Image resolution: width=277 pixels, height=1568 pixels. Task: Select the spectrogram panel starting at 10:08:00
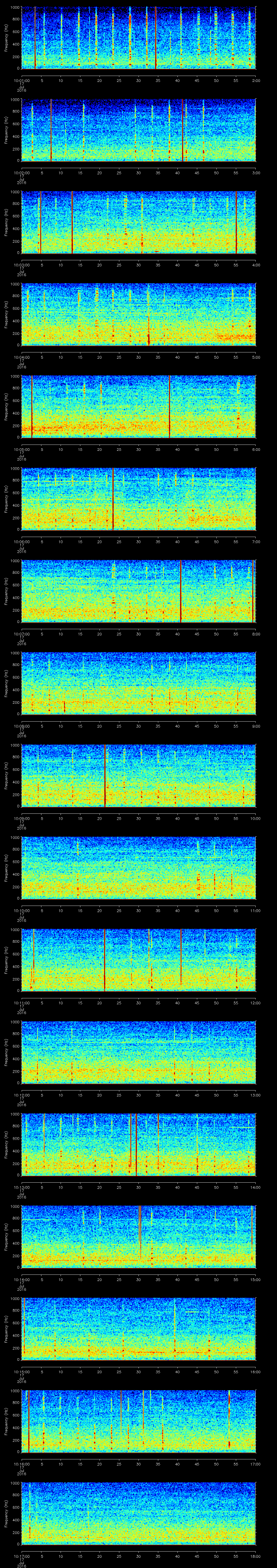[x=139, y=683]
